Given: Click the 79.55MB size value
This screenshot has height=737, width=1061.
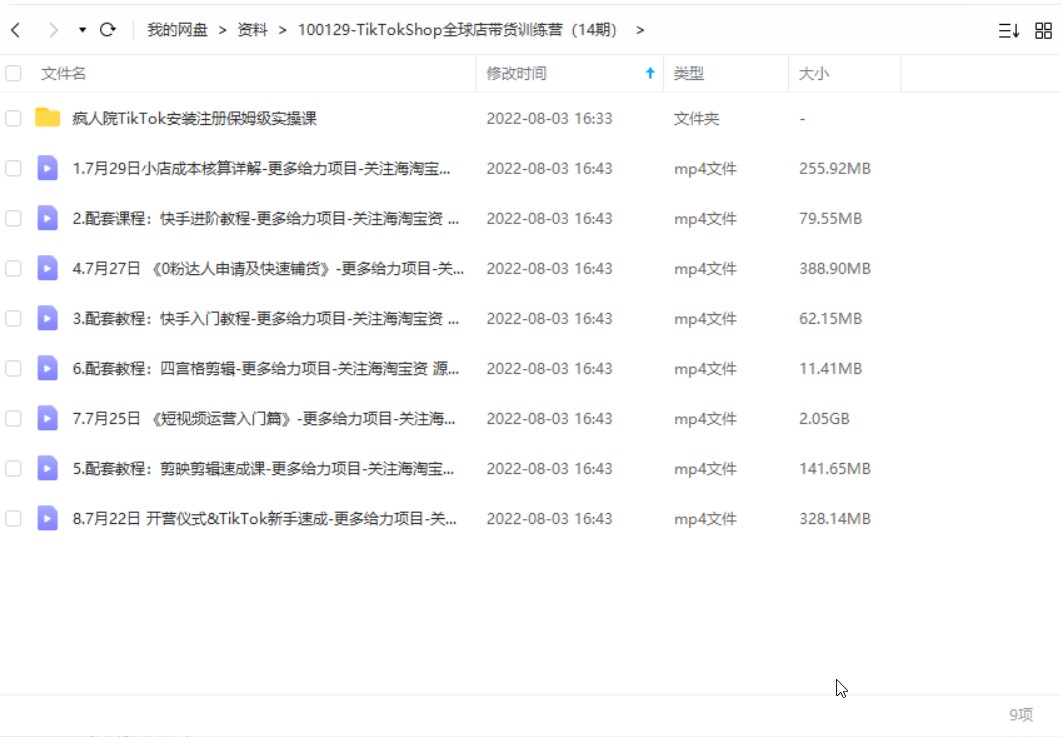Looking at the screenshot, I should click(830, 219).
